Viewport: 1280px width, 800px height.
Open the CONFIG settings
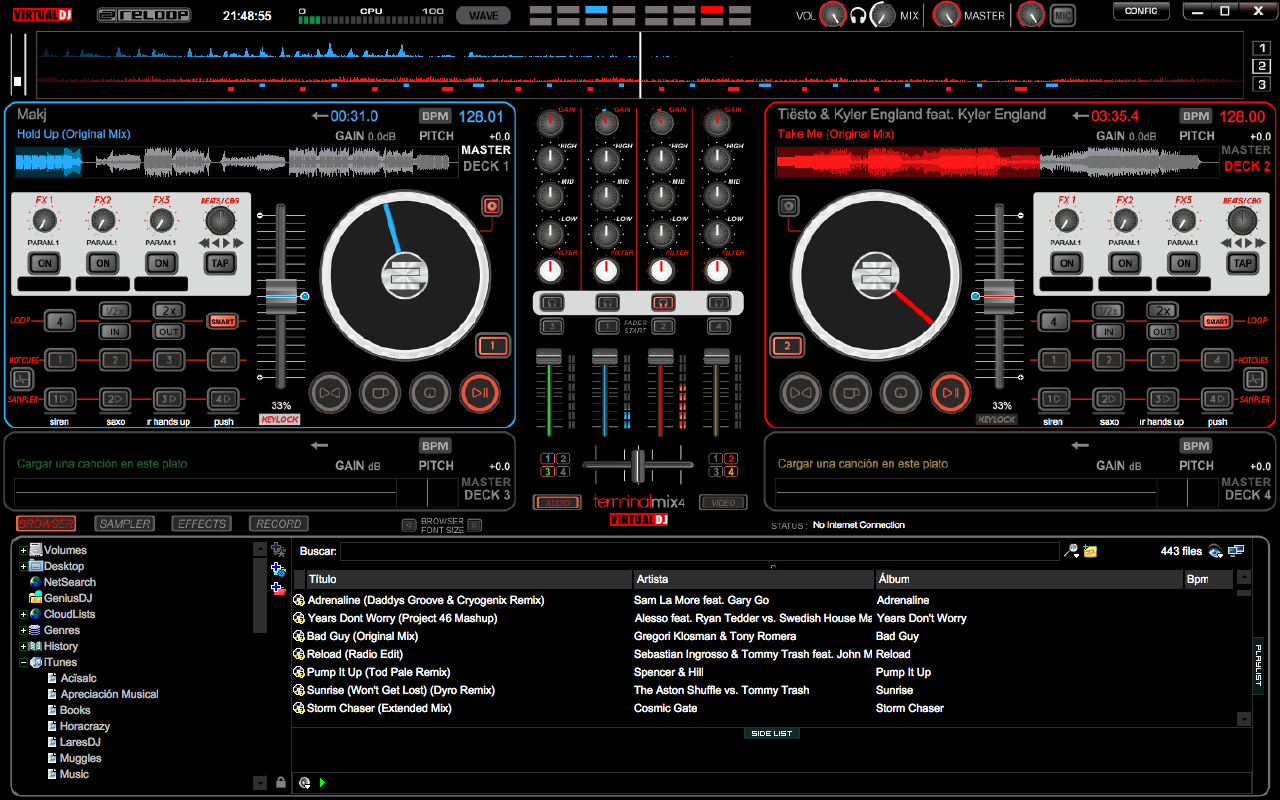pos(1141,11)
